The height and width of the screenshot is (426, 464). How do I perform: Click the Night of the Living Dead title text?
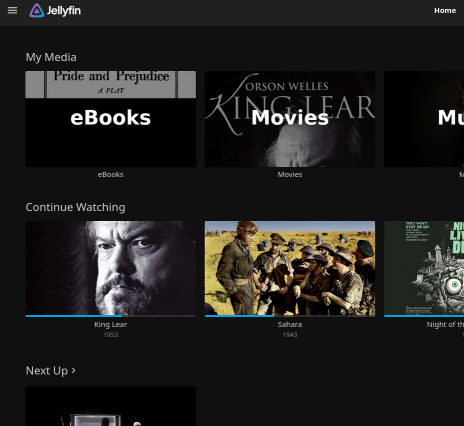click(445, 324)
